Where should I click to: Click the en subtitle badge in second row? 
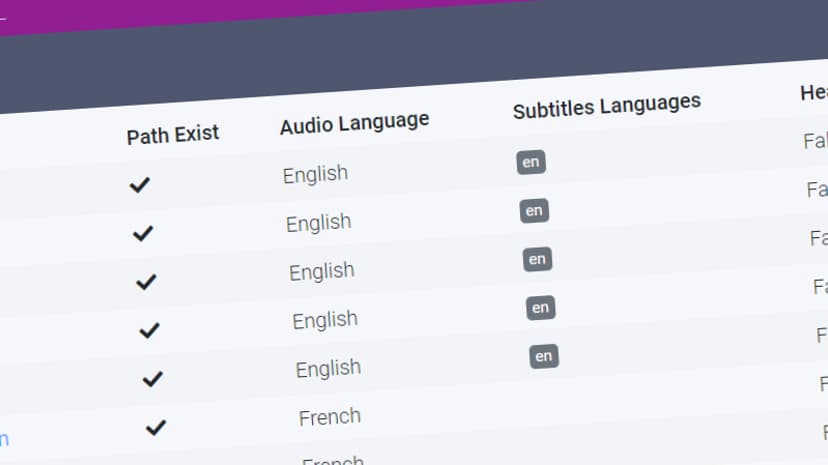(534, 211)
